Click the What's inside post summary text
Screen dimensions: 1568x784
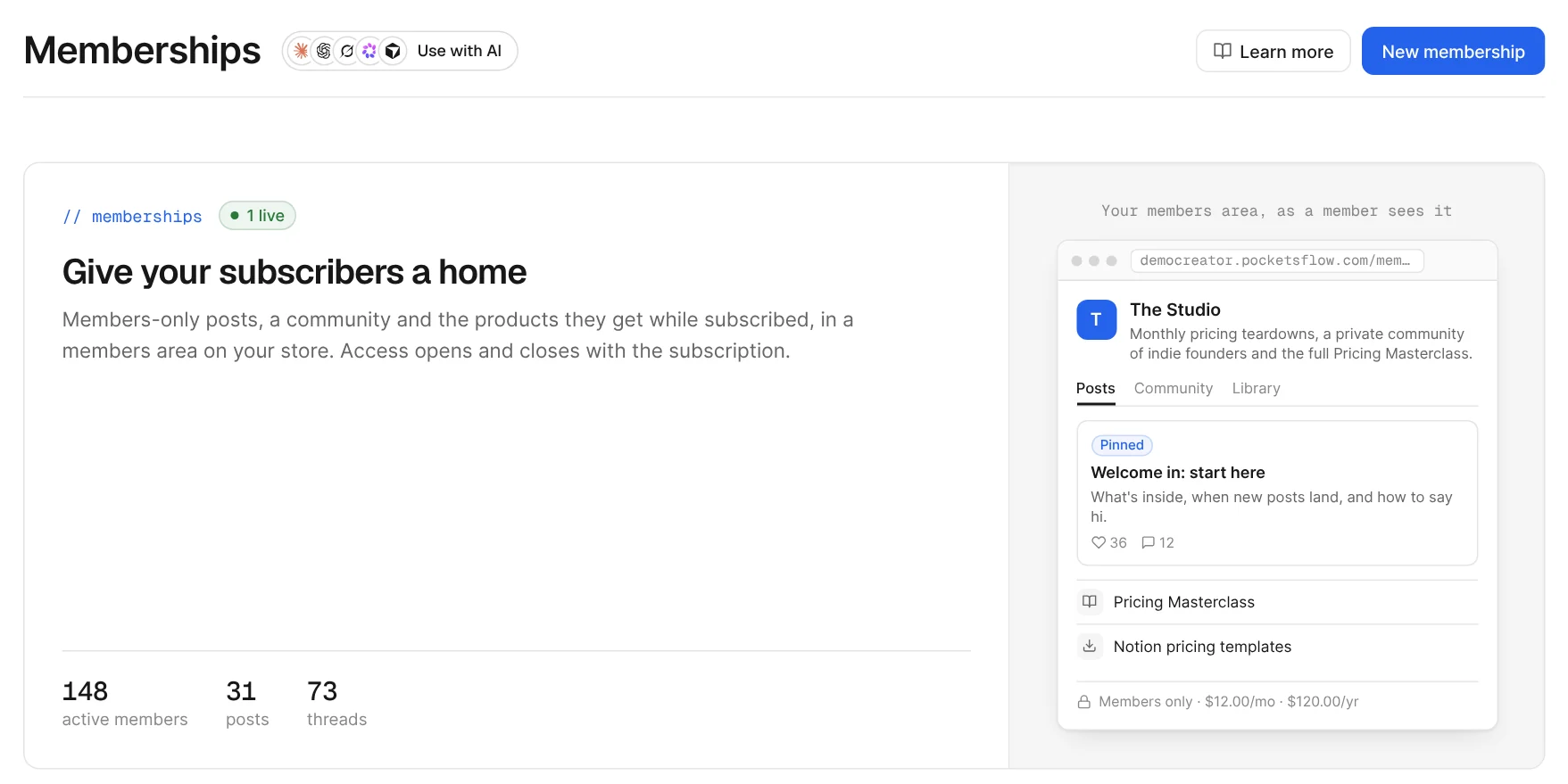pos(1272,507)
